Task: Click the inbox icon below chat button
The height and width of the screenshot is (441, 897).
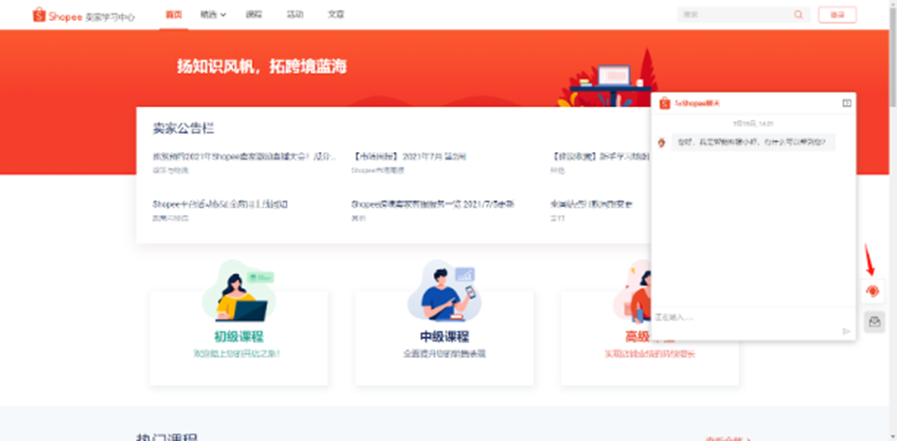Action: 874,321
